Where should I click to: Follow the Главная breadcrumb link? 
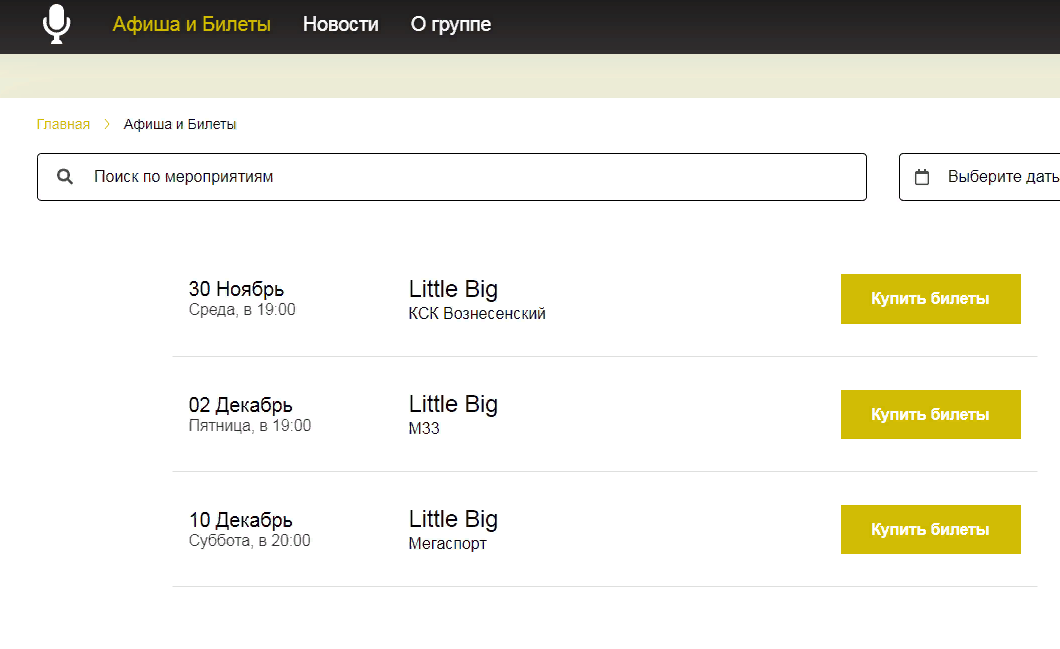point(63,124)
